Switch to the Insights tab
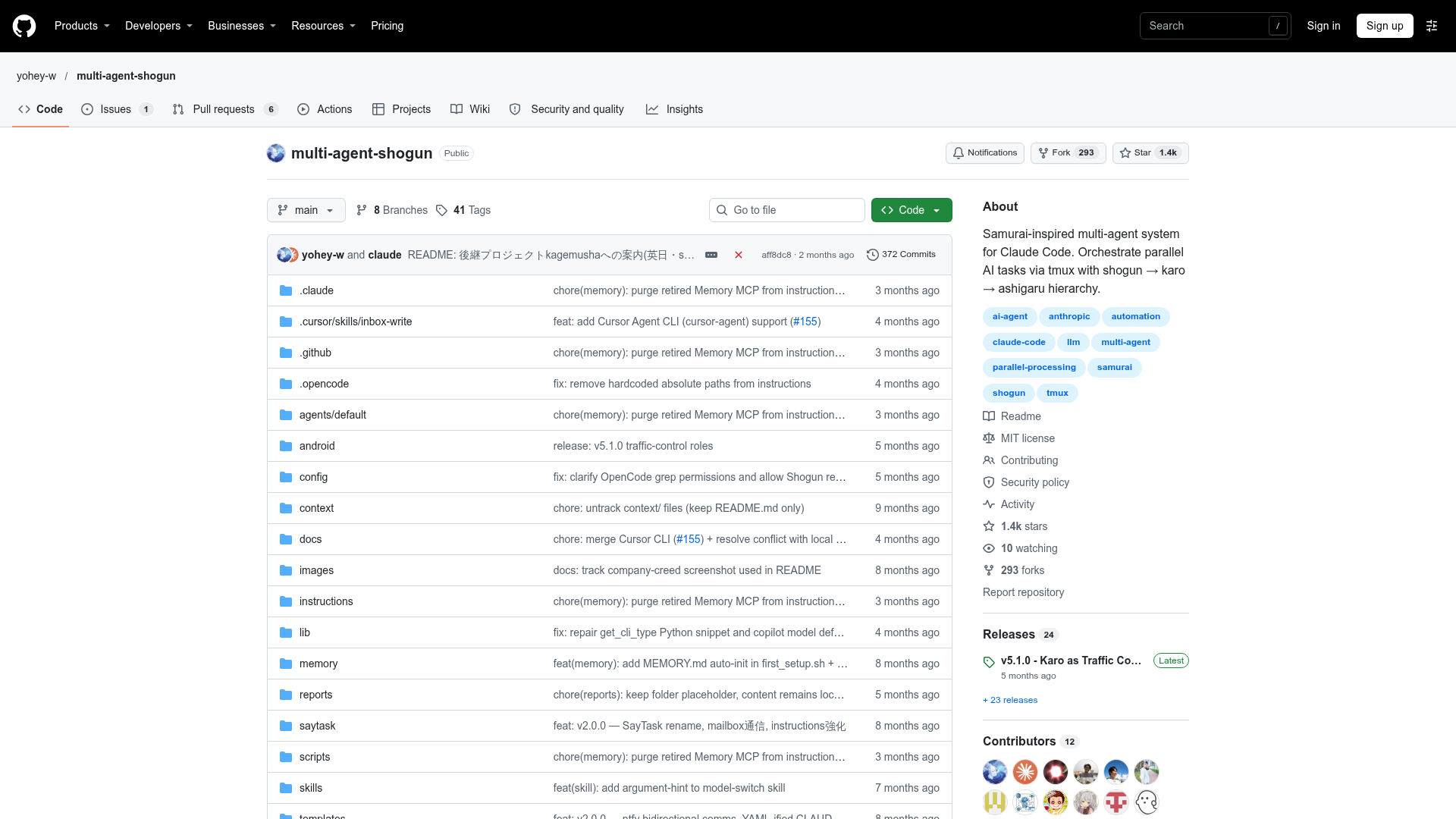Image resolution: width=1456 pixels, height=819 pixels. click(674, 109)
